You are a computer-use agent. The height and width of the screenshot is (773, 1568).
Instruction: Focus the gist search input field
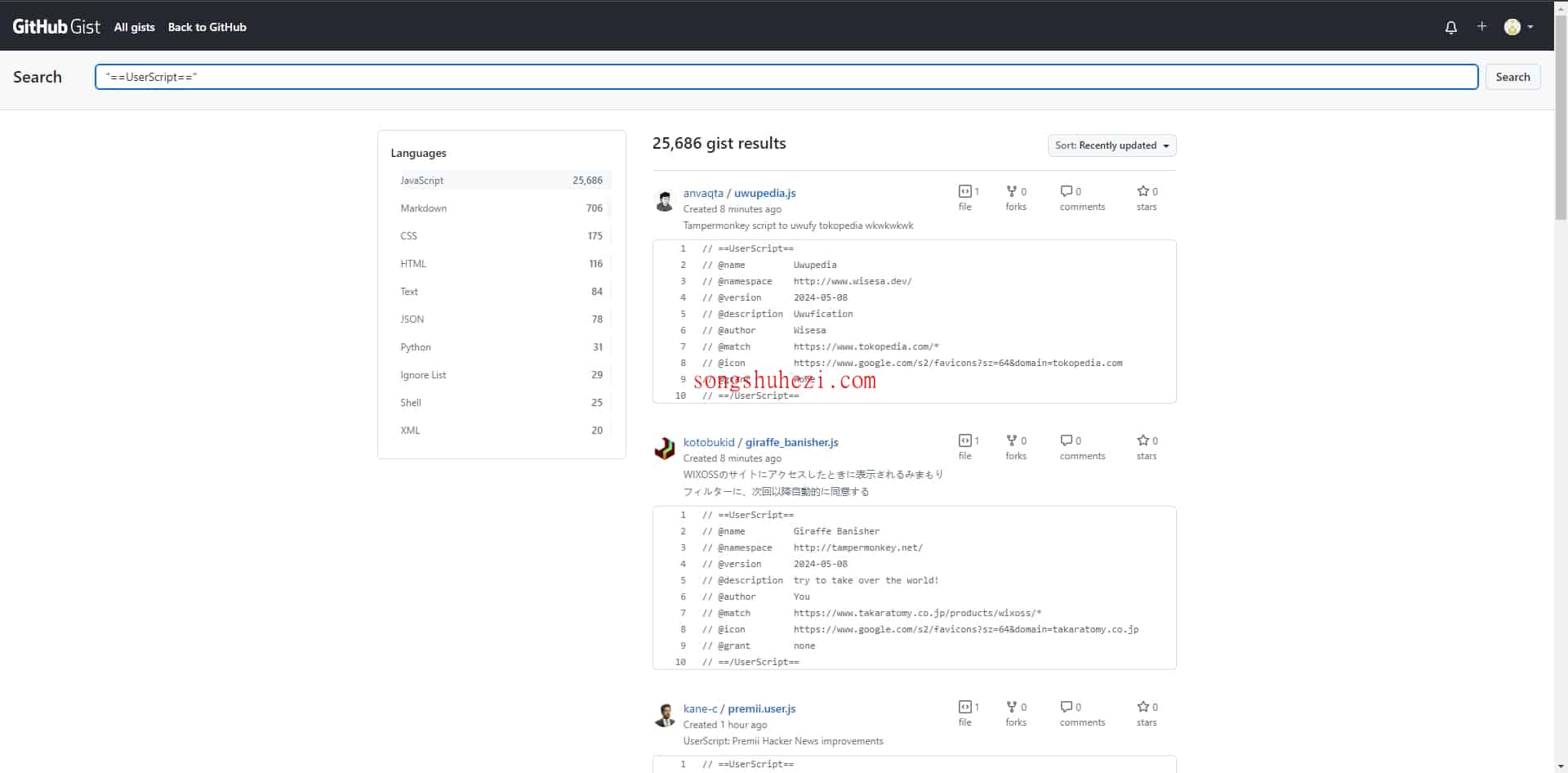coord(786,77)
